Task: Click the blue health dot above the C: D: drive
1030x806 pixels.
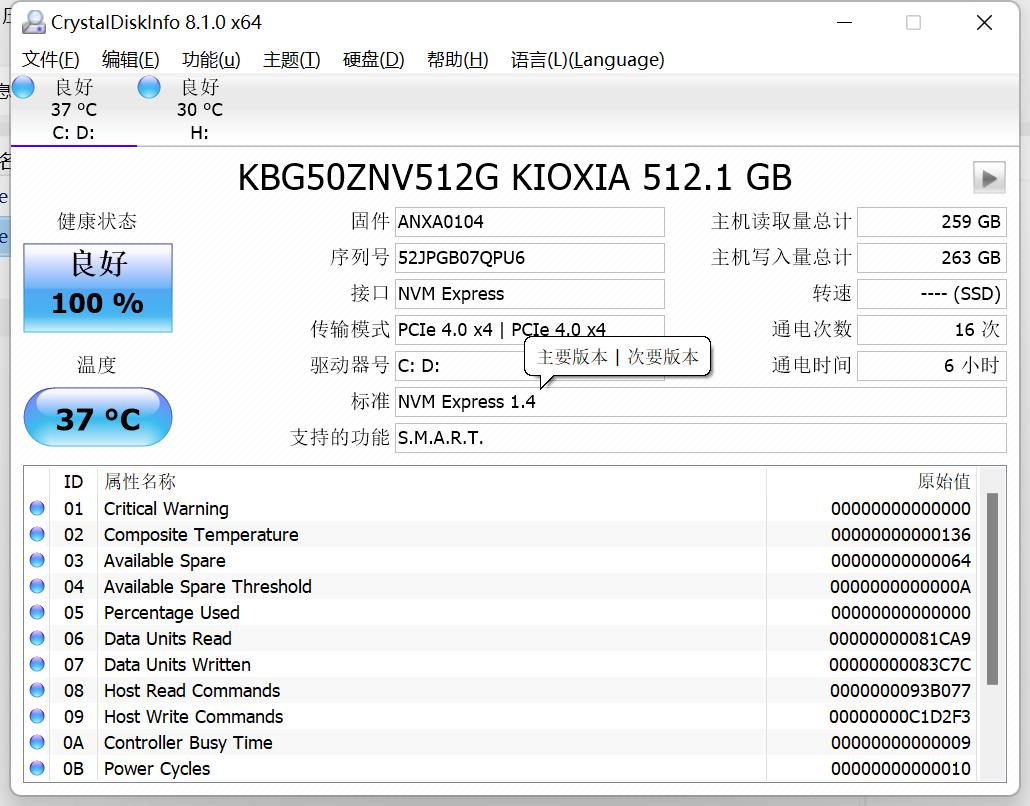Action: (x=23, y=87)
